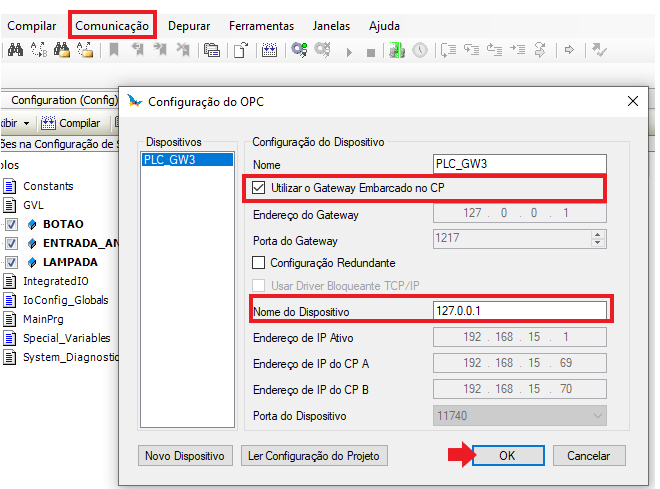
Task: Toggle the LAMPADA symbol checkbox
Action: point(11,262)
